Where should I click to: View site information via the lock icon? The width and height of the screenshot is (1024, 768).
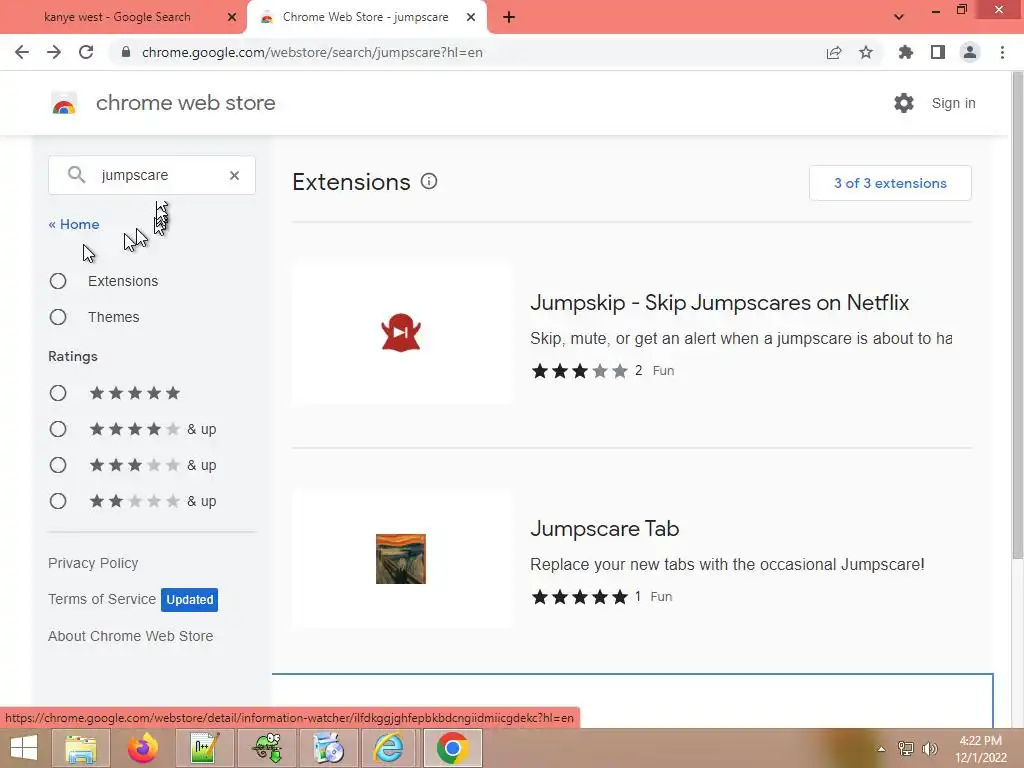point(126,52)
